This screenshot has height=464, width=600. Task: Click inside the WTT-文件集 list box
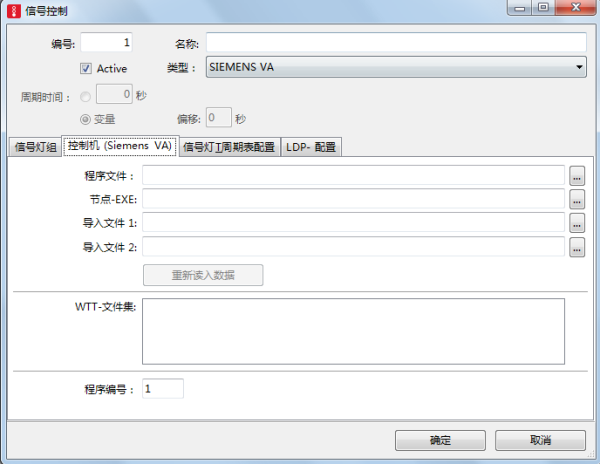[x=354, y=331]
